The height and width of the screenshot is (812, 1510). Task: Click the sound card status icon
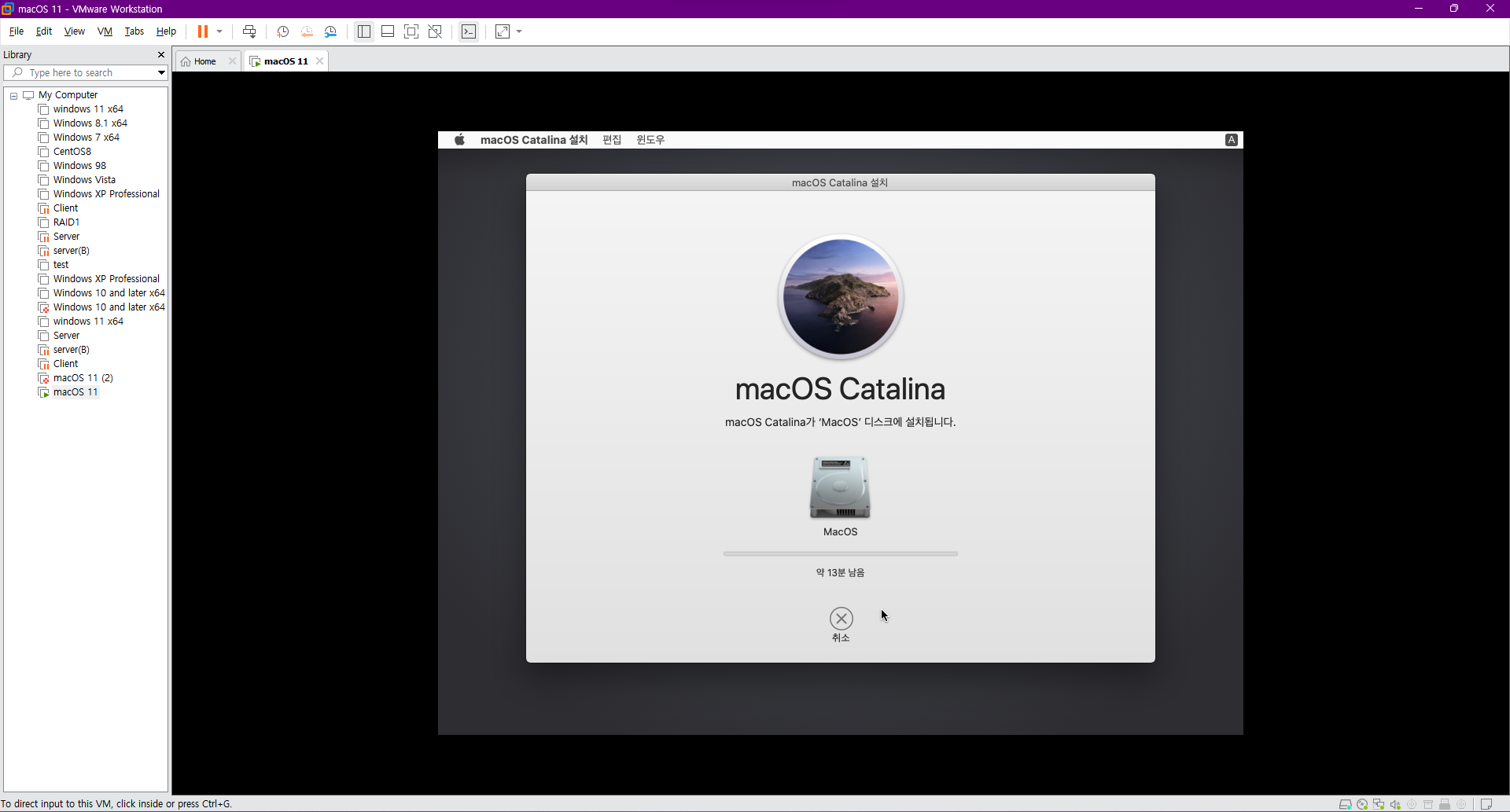(1395, 804)
